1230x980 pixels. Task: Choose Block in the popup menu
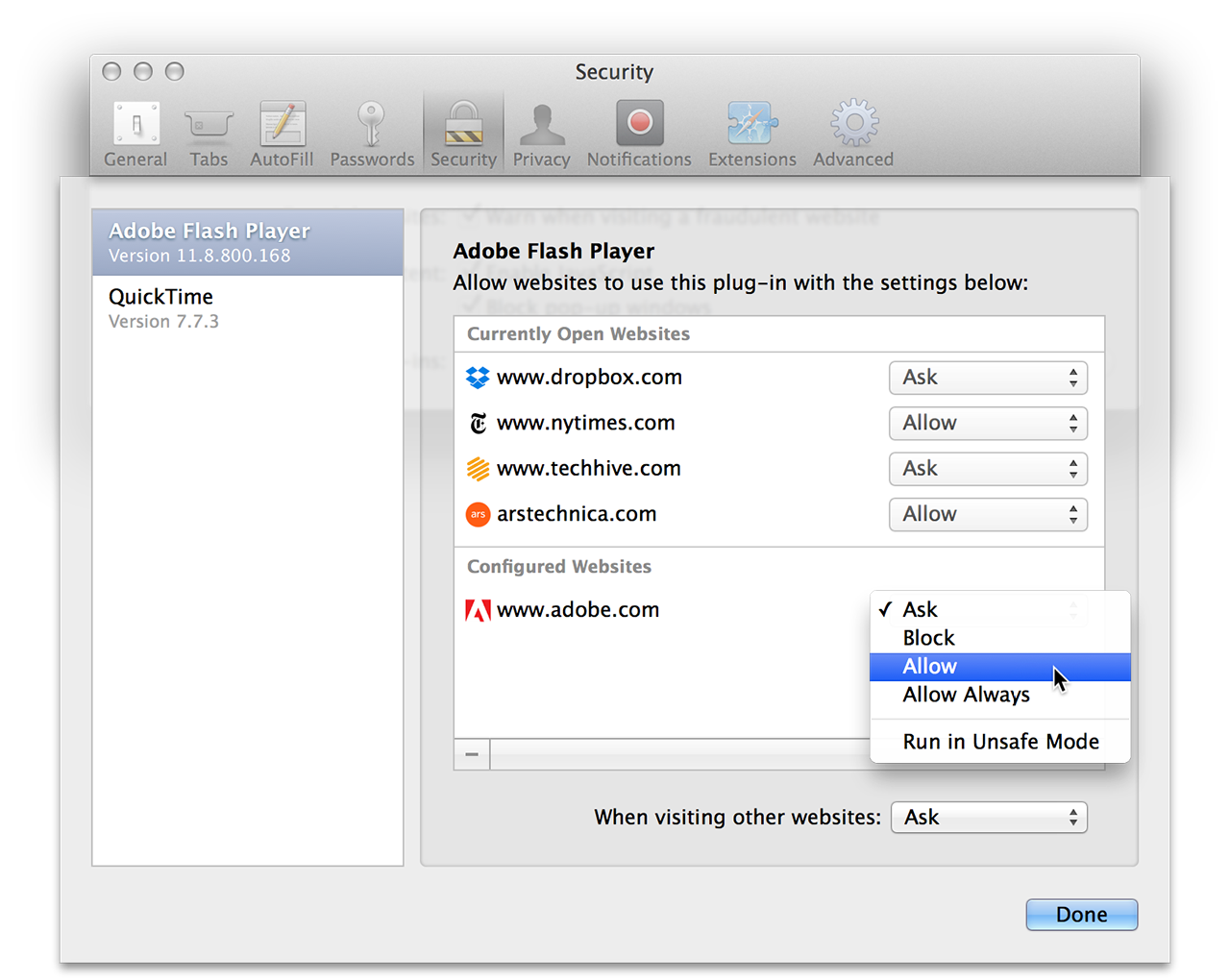tap(1000, 638)
